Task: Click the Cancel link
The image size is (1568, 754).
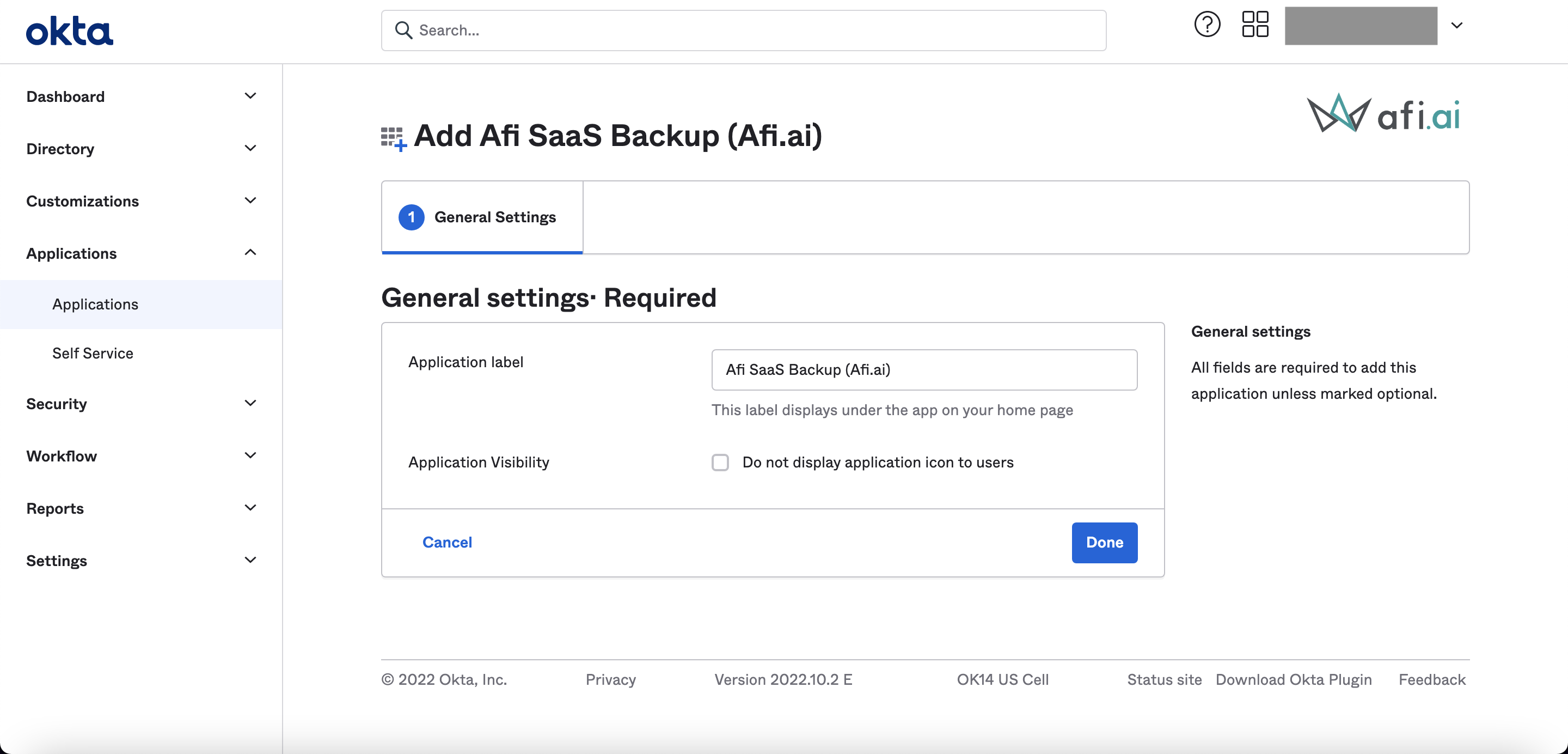Action: [447, 542]
